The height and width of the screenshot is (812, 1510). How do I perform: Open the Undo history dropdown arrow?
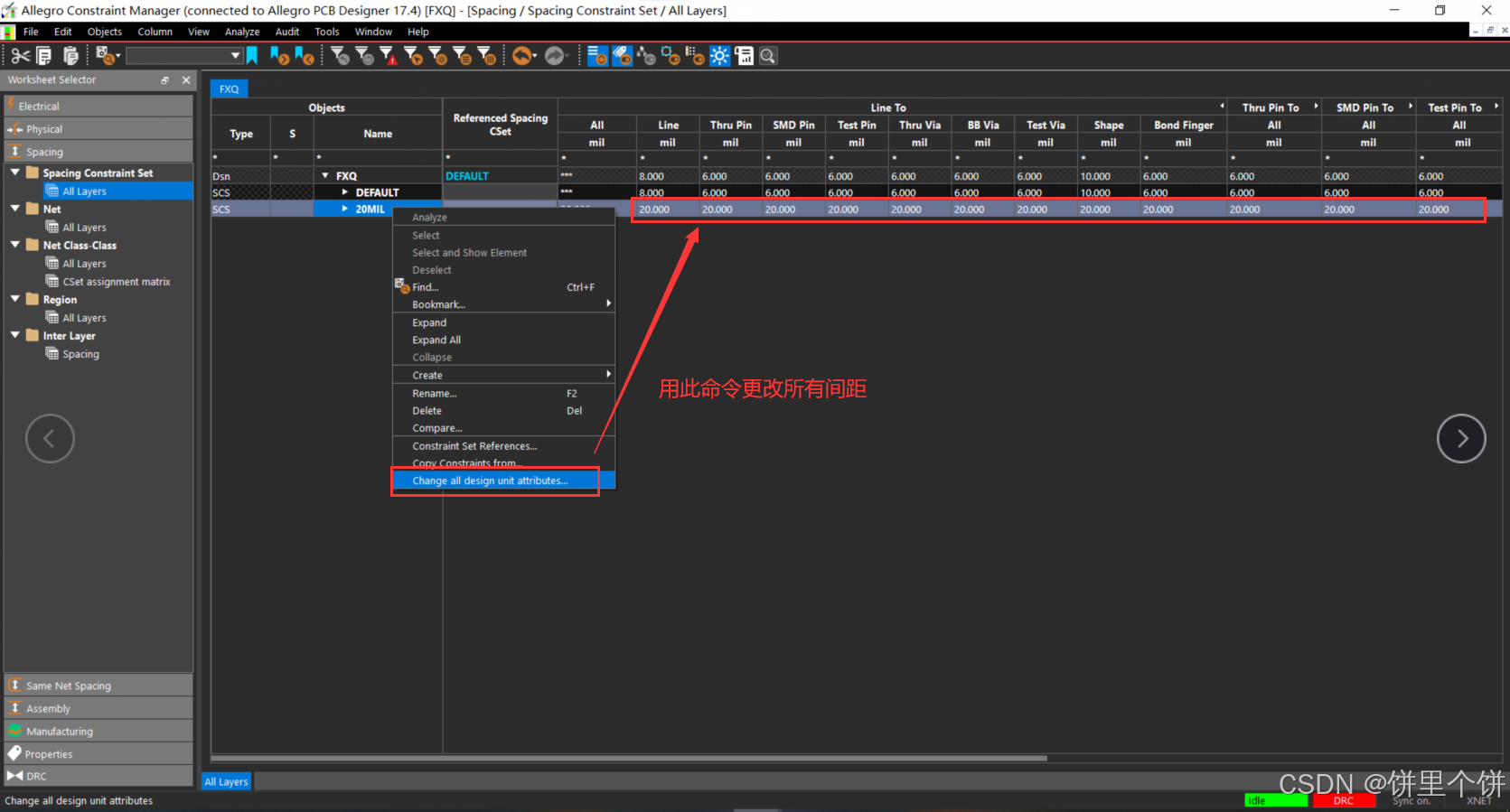click(535, 56)
